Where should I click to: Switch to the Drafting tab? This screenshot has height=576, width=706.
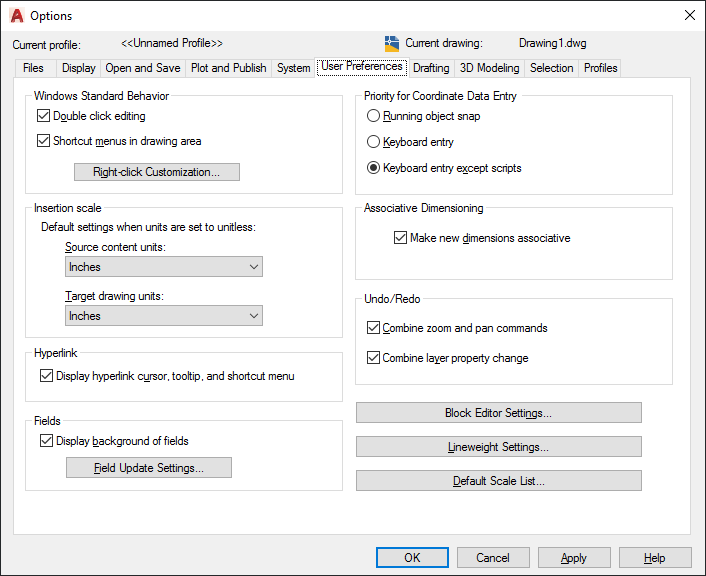(431, 68)
